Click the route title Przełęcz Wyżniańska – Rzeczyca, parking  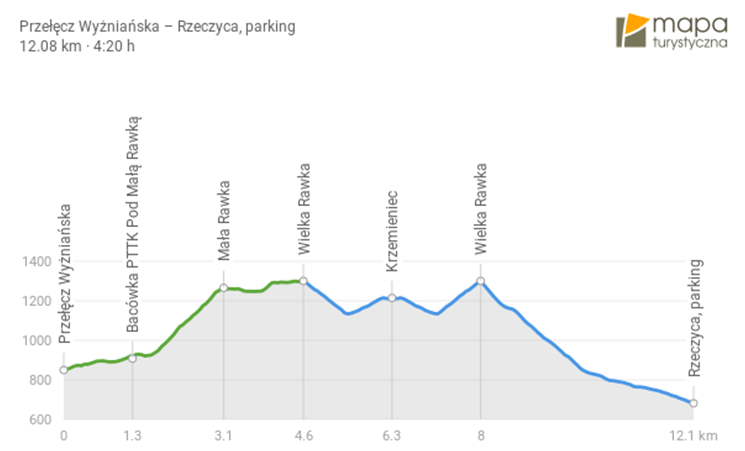pyautogui.click(x=157, y=26)
